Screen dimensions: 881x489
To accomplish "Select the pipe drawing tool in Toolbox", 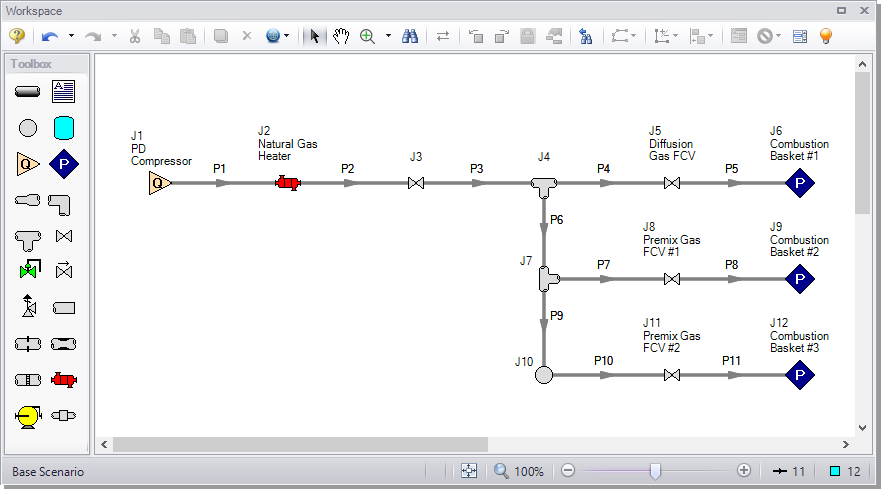I will click(x=28, y=92).
